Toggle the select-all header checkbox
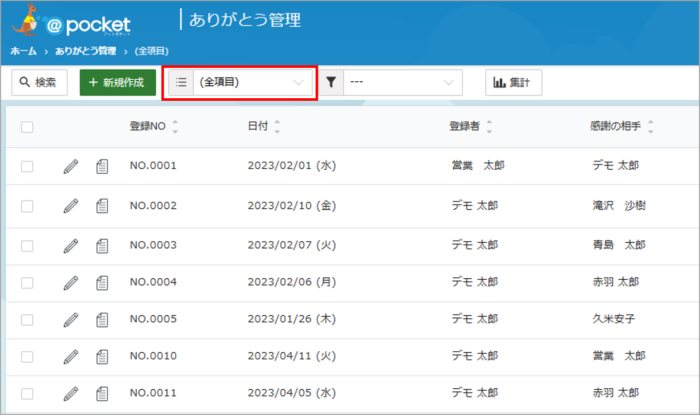The image size is (700, 415). tap(27, 127)
